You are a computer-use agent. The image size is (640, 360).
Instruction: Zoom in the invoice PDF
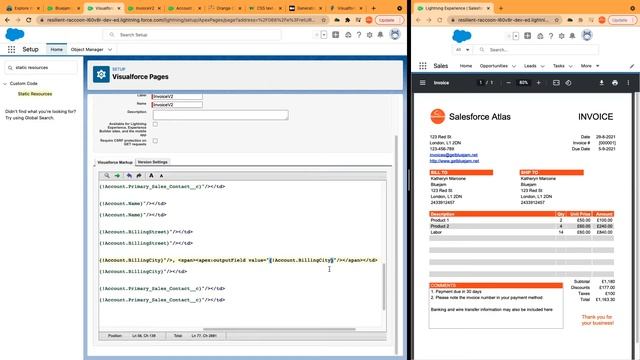pyautogui.click(x=538, y=83)
